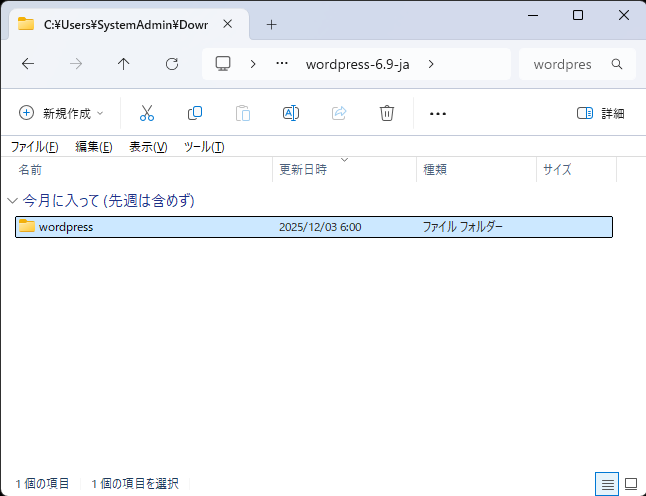This screenshot has width=646, height=496.
Task: Click the Rename icon in toolbar
Action: (291, 113)
